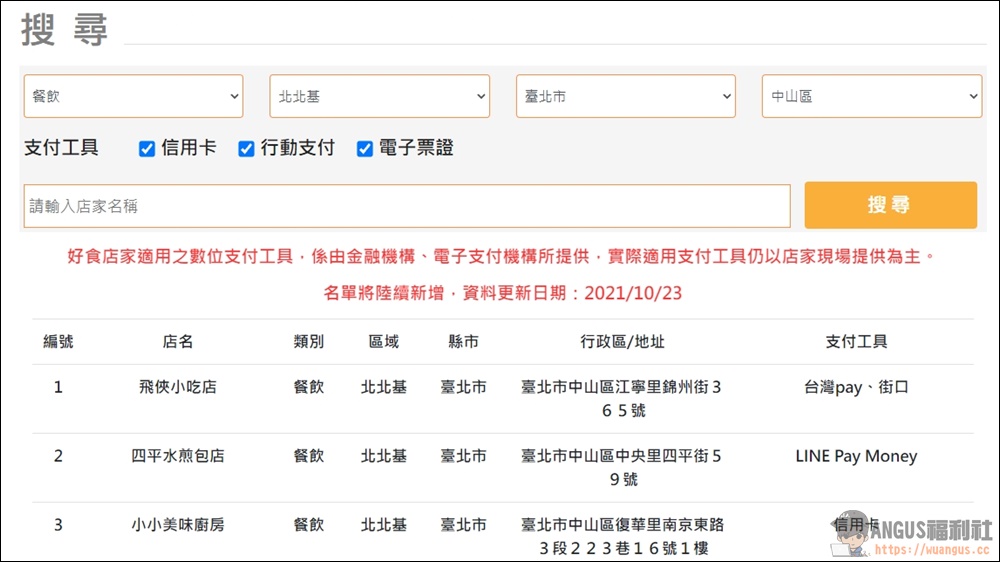This screenshot has height=562, width=1000.
Task: Focus the store name input field
Action: pos(407,206)
